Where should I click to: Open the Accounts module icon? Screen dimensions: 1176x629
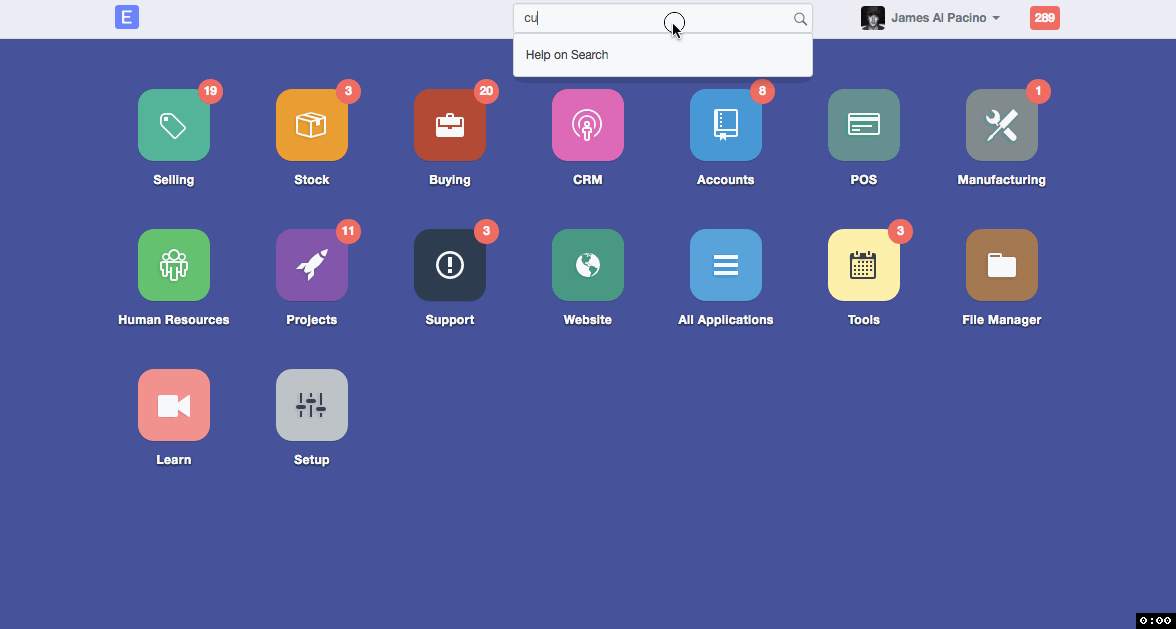tap(726, 126)
